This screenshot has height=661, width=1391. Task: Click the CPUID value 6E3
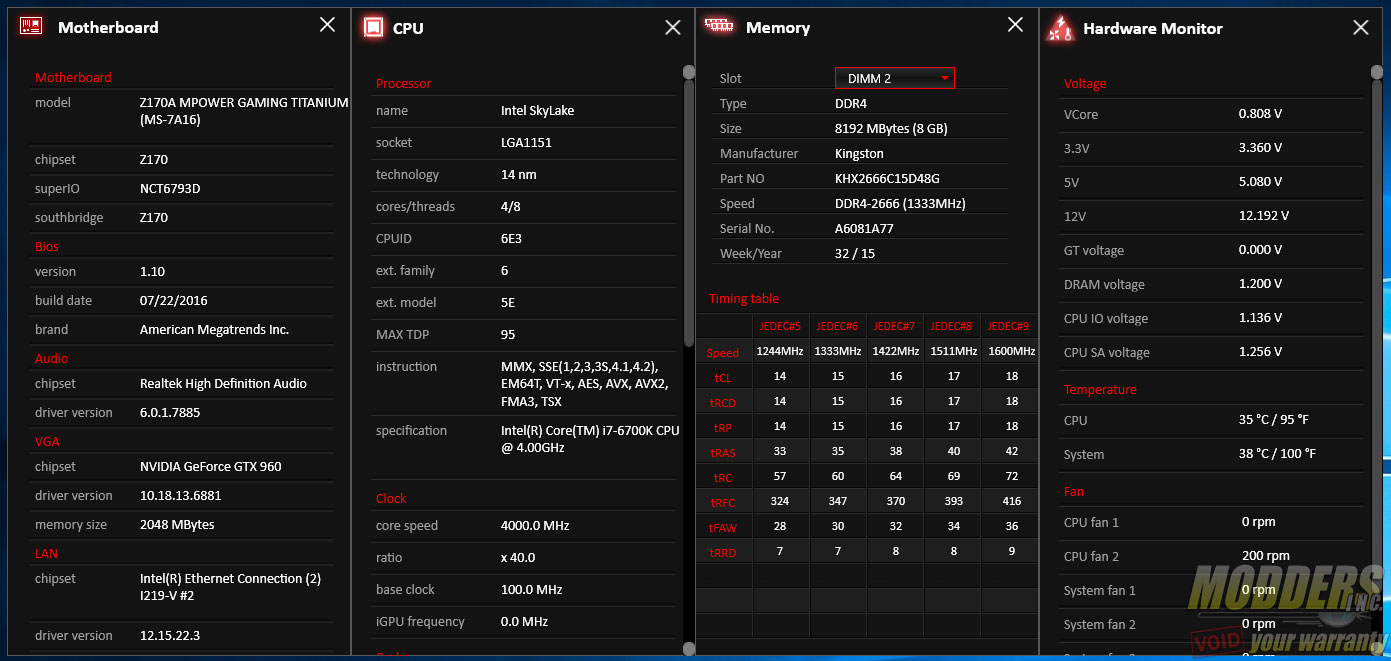point(511,238)
